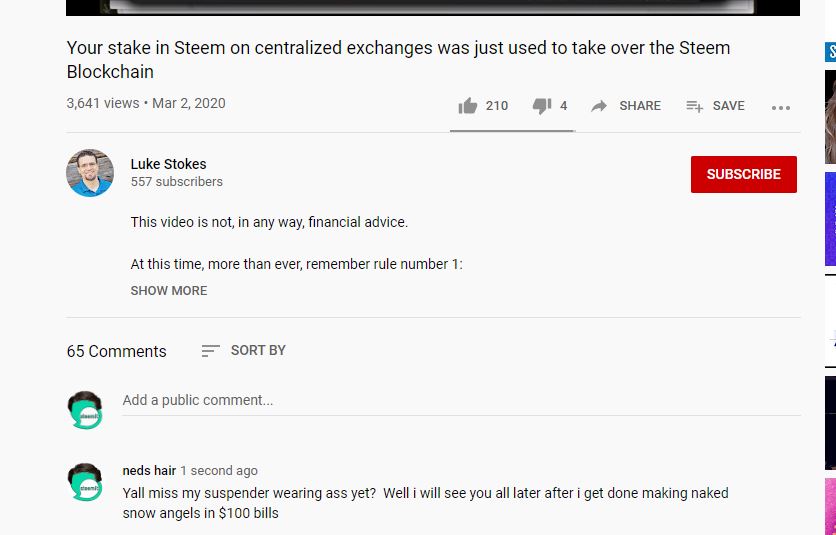The height and width of the screenshot is (535, 836).
Task: Click the SHARE label
Action: click(x=640, y=106)
